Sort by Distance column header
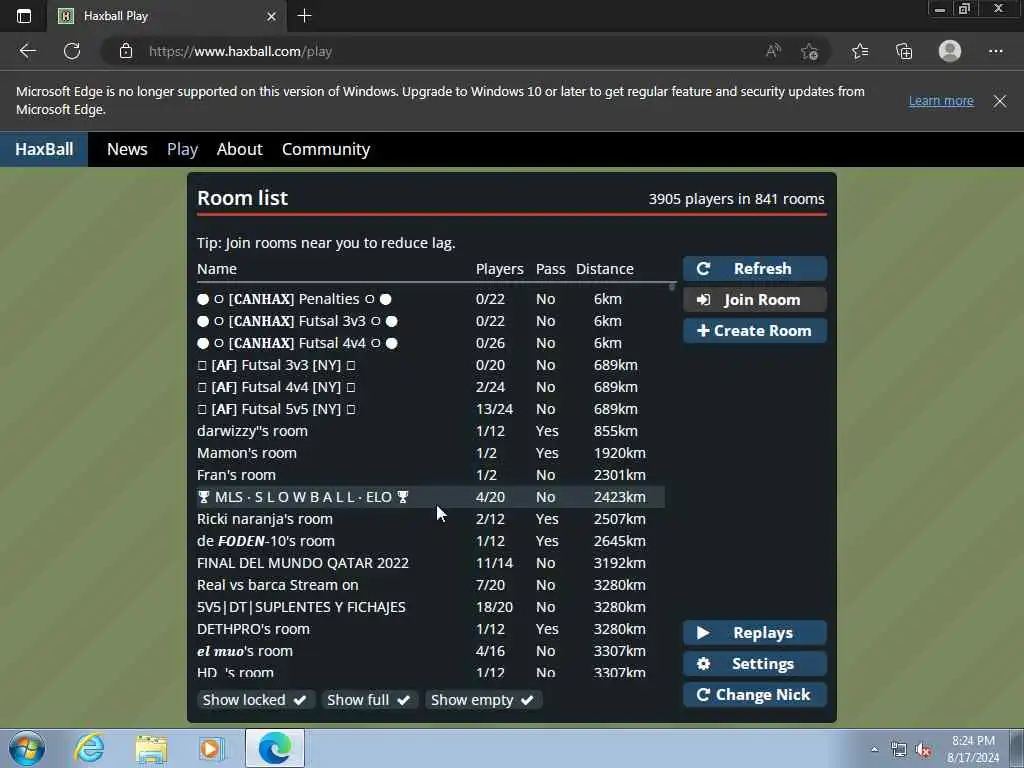The width and height of the screenshot is (1024, 768). [x=605, y=269]
